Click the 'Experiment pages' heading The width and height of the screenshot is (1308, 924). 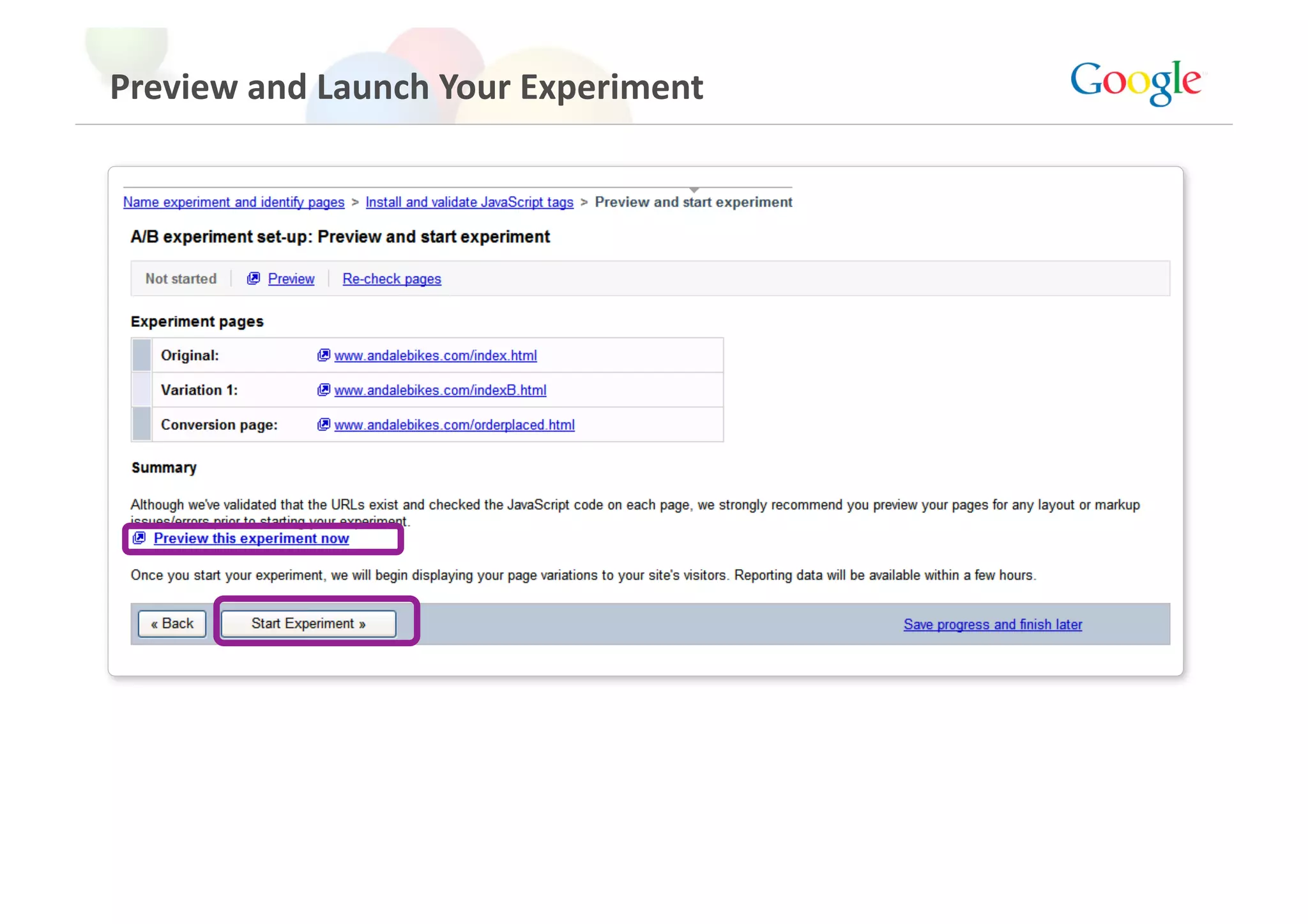tap(197, 322)
